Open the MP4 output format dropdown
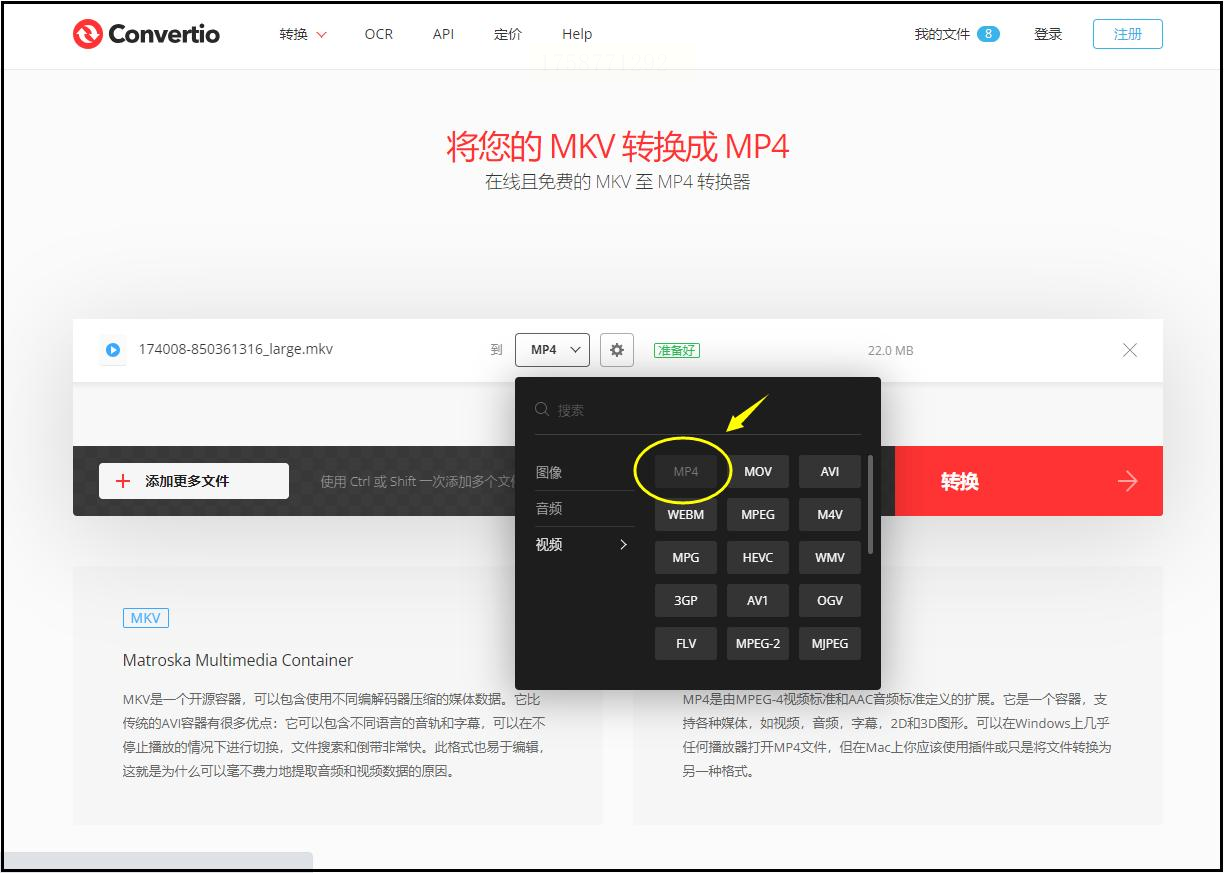1224x873 pixels. coord(553,350)
